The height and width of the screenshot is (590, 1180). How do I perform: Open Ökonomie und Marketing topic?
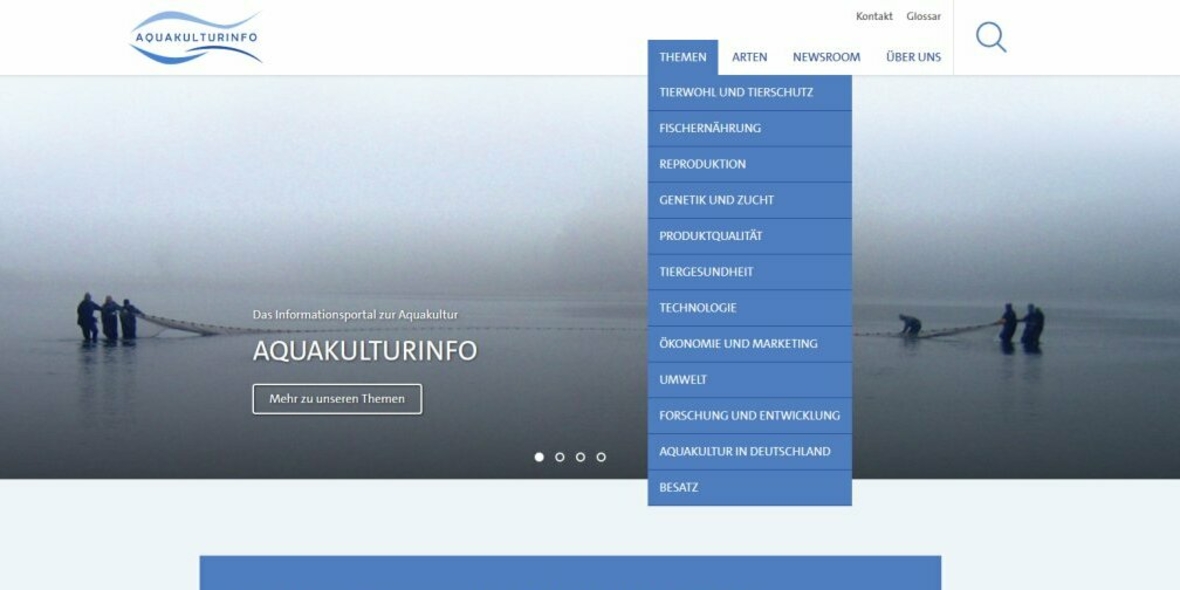click(738, 344)
